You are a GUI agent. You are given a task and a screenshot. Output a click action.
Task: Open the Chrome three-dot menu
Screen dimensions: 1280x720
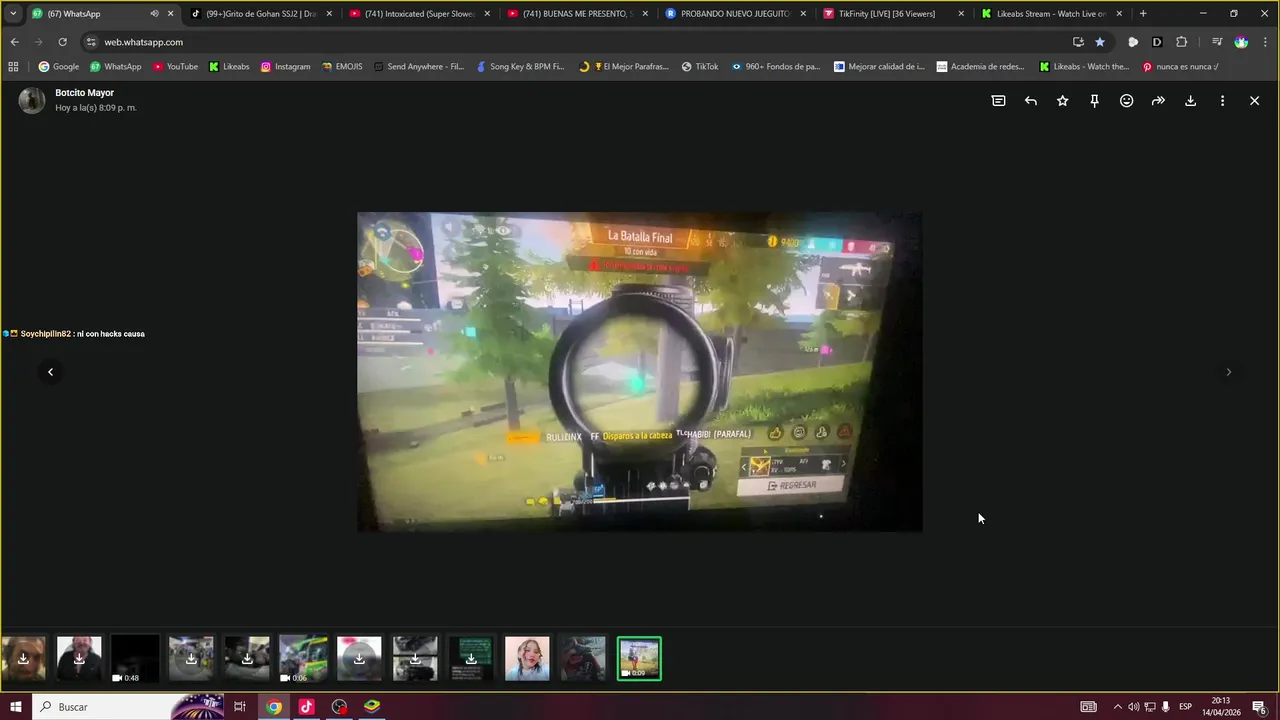(1265, 42)
